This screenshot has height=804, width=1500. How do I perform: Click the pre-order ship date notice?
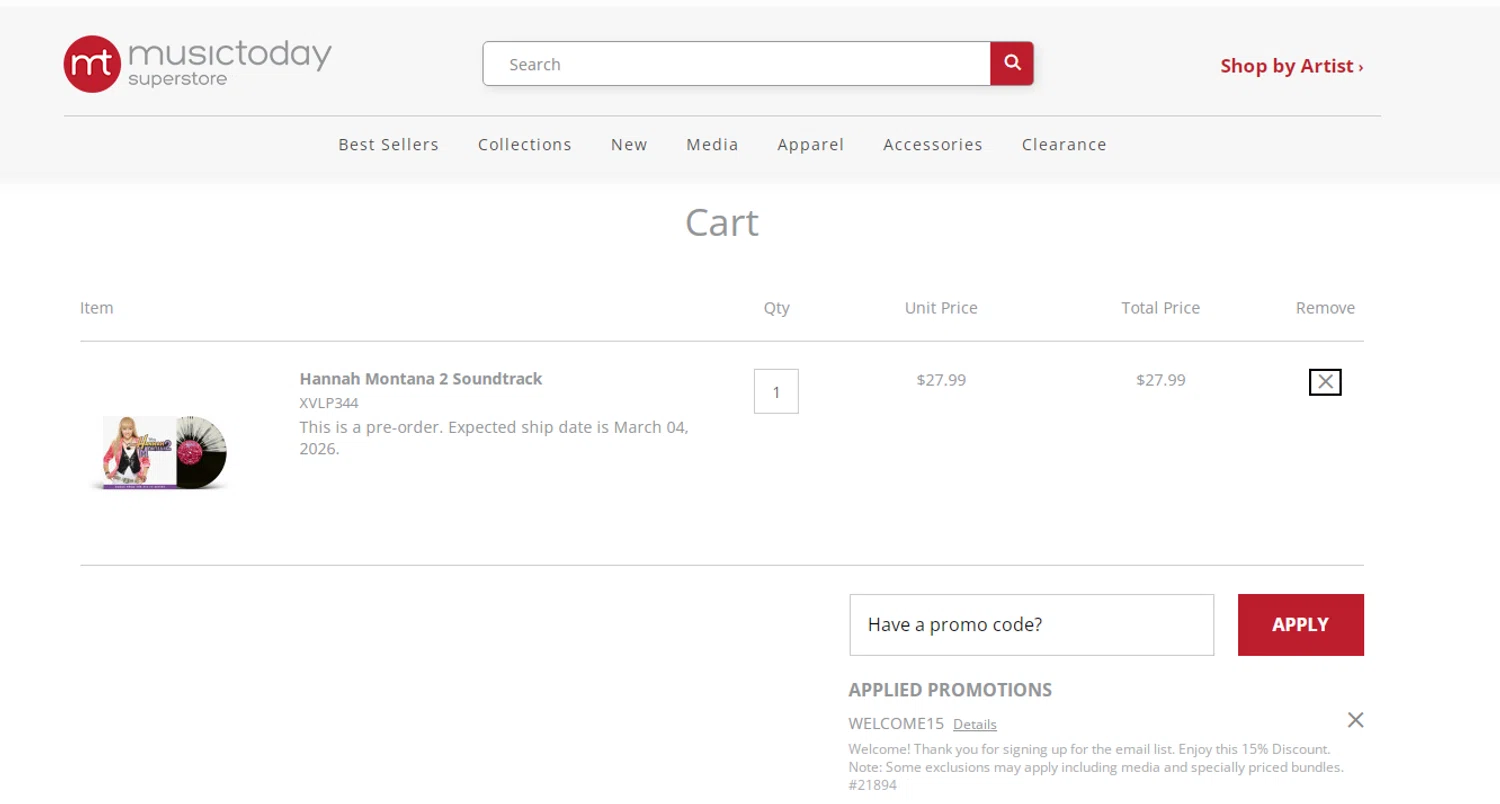click(x=494, y=438)
